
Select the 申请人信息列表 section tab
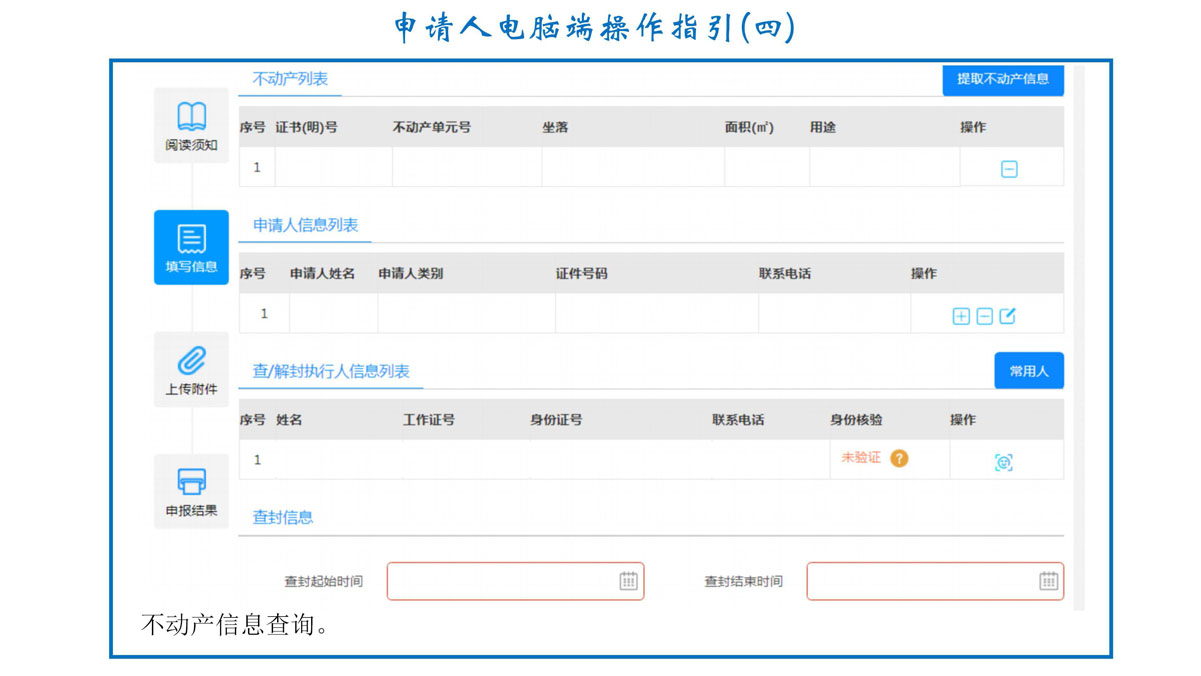pyautogui.click(x=305, y=226)
